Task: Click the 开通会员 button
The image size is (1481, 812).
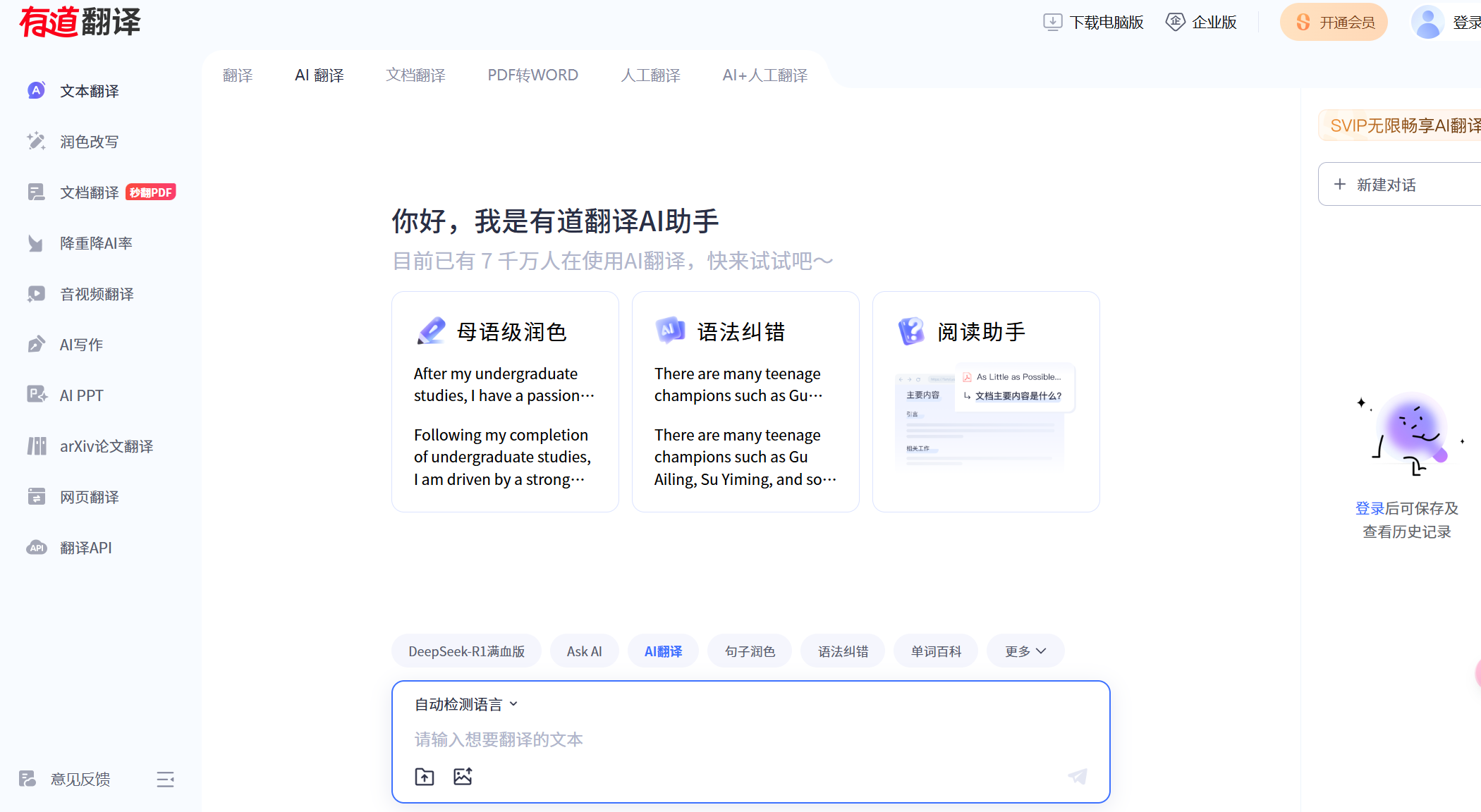Action: 1334,23
